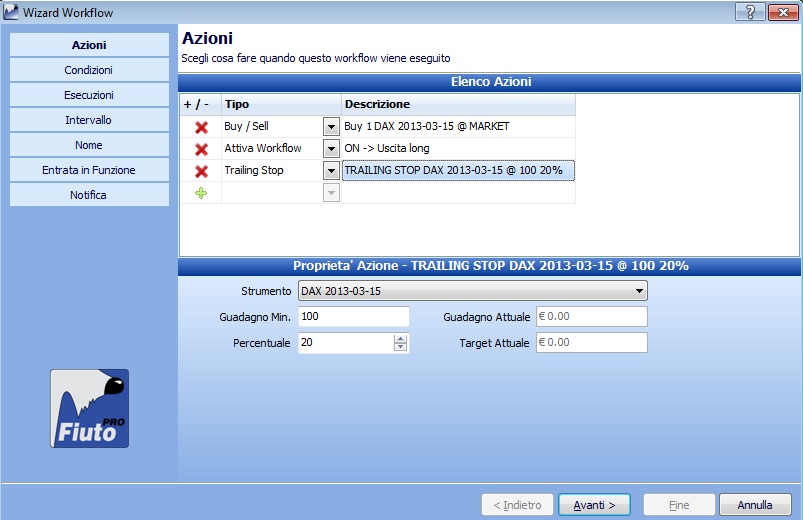This screenshot has height=520, width=803.
Task: Click the Fiuto PRO logo
Action: coord(90,408)
